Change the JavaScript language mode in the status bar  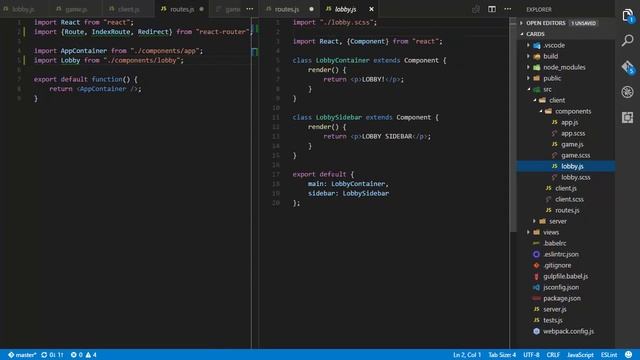[580, 355]
